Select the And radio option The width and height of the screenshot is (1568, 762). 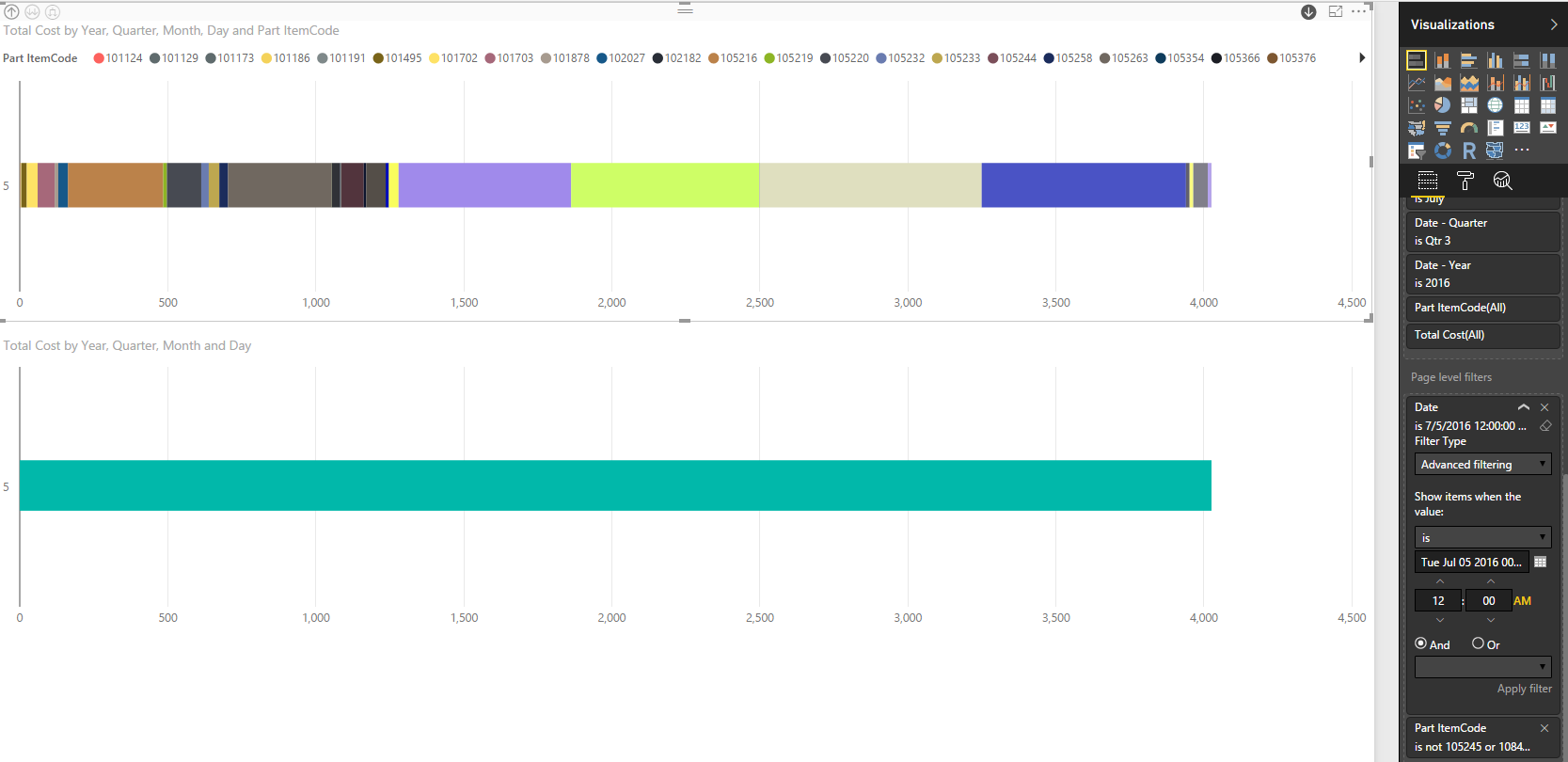[1421, 643]
